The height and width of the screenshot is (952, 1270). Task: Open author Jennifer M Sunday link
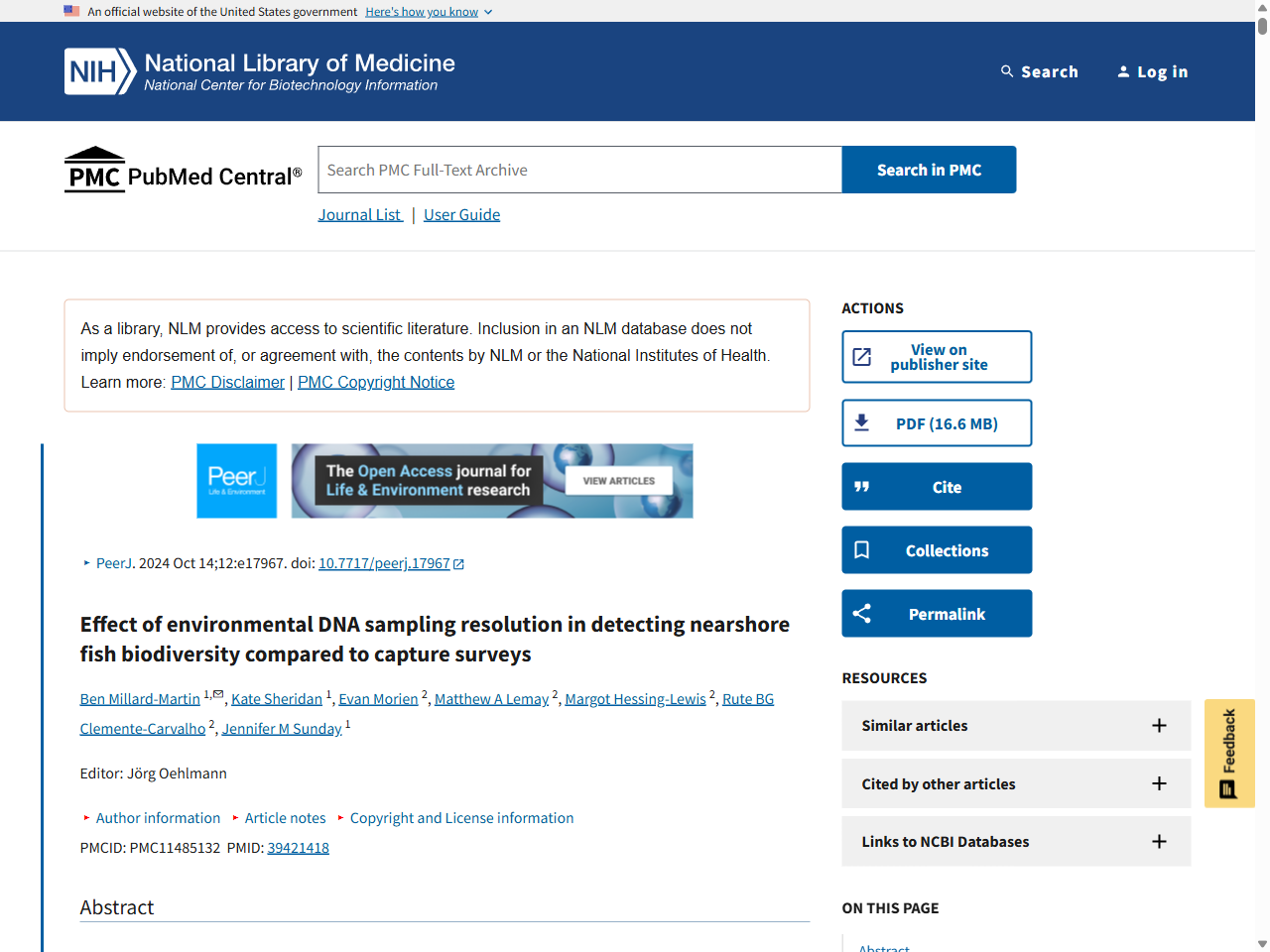pos(282,729)
